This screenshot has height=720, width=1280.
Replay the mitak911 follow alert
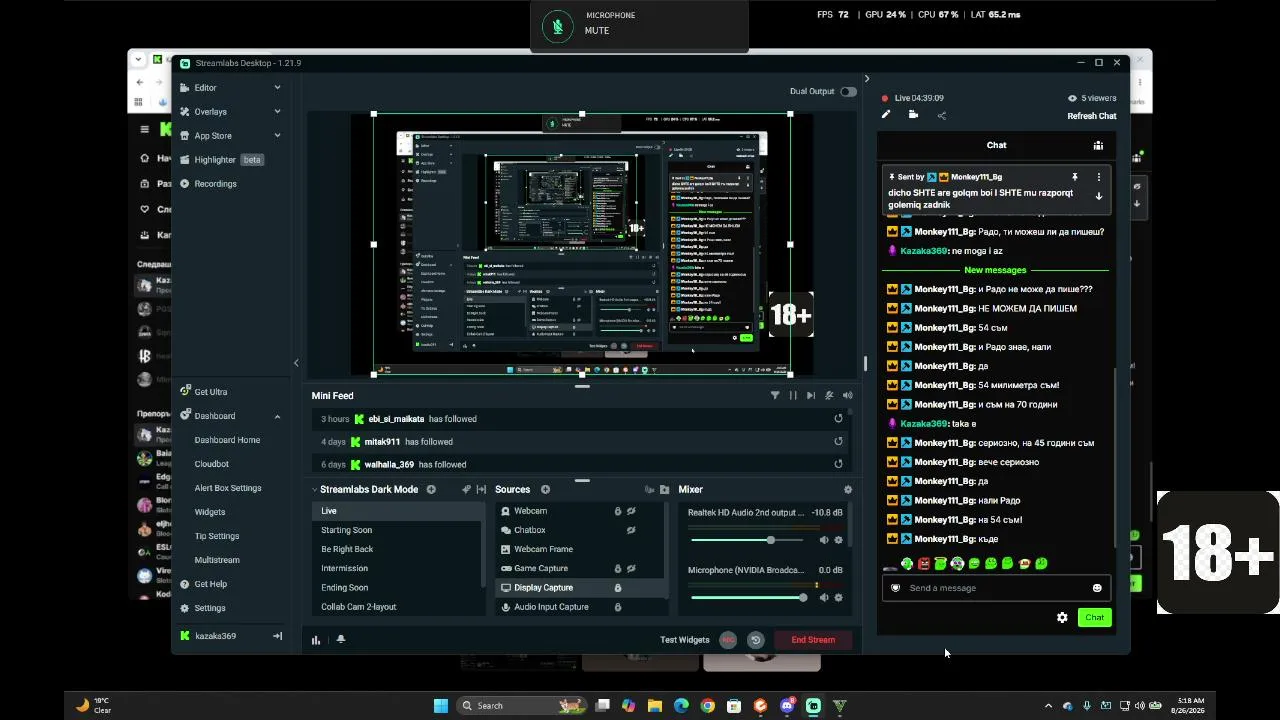click(x=838, y=442)
